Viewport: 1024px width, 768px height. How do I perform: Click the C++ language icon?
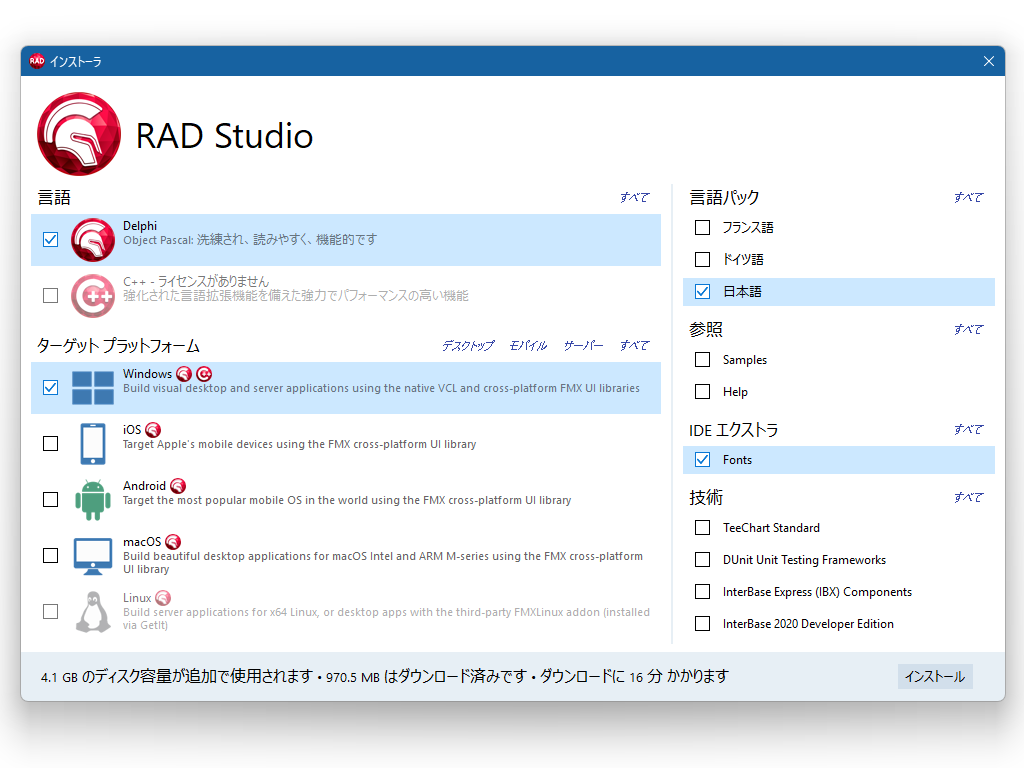coord(93,296)
